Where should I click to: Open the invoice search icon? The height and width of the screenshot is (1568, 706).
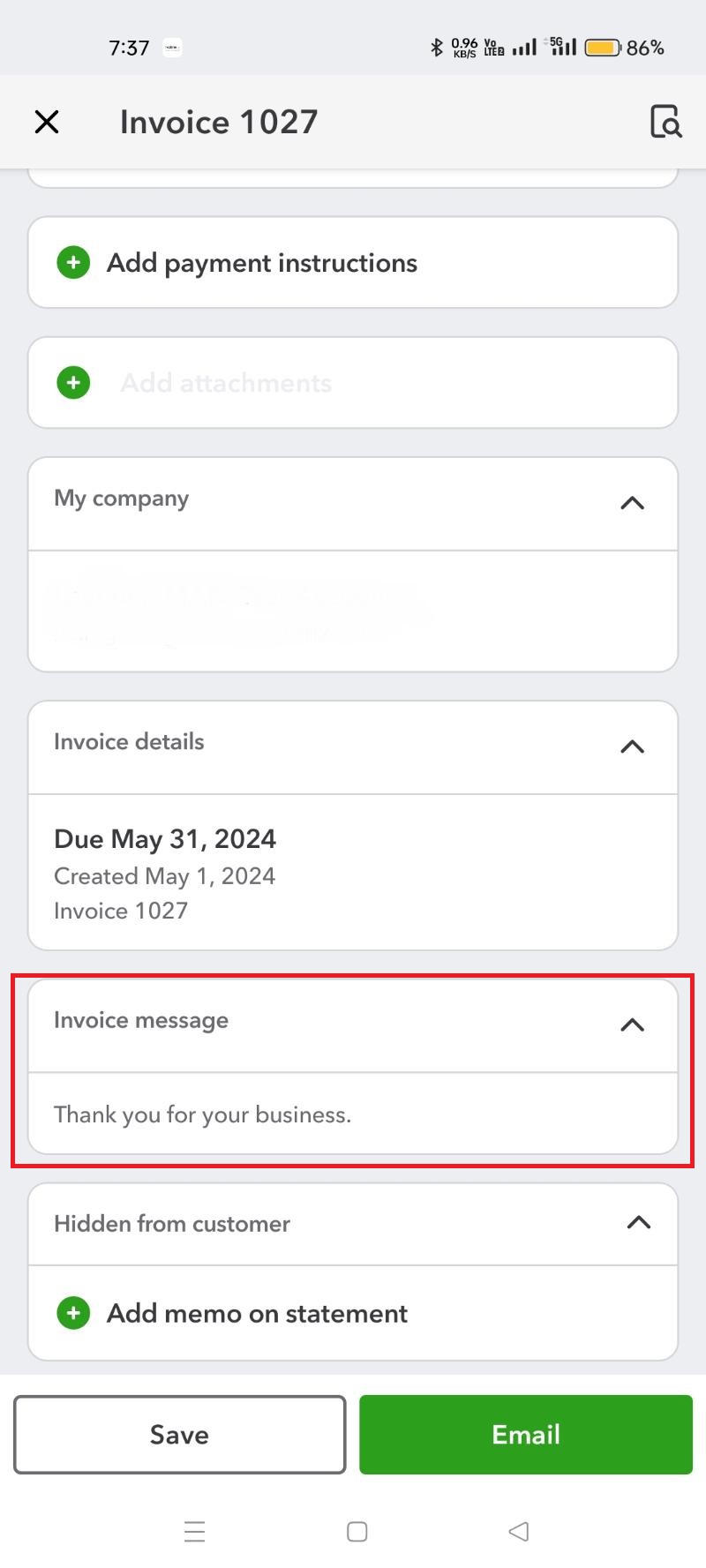(x=665, y=122)
